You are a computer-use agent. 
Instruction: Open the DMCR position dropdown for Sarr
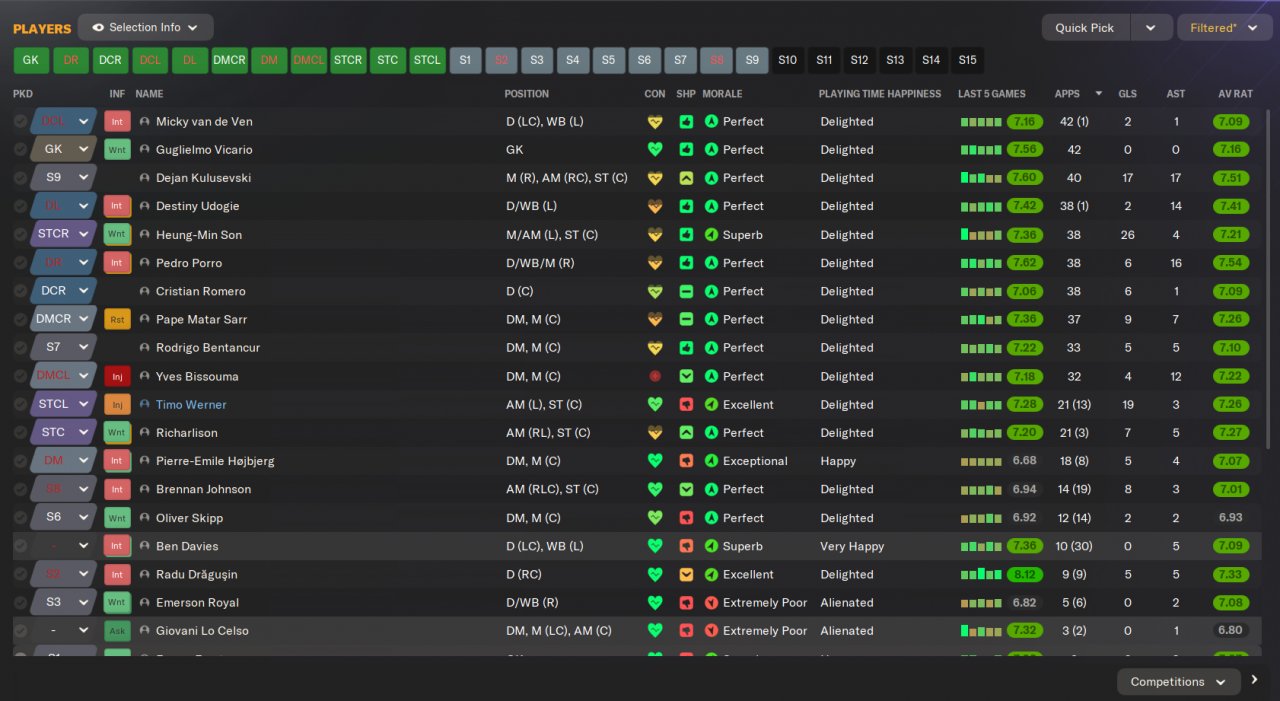pyautogui.click(x=63, y=320)
